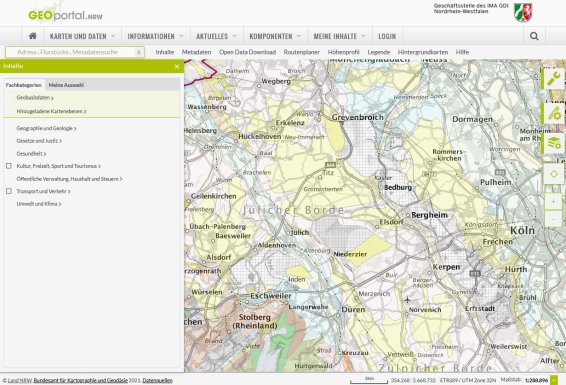566x385 pixels.
Task: Tick the Transport und Verkehr checkbox
Action: (x=9, y=191)
